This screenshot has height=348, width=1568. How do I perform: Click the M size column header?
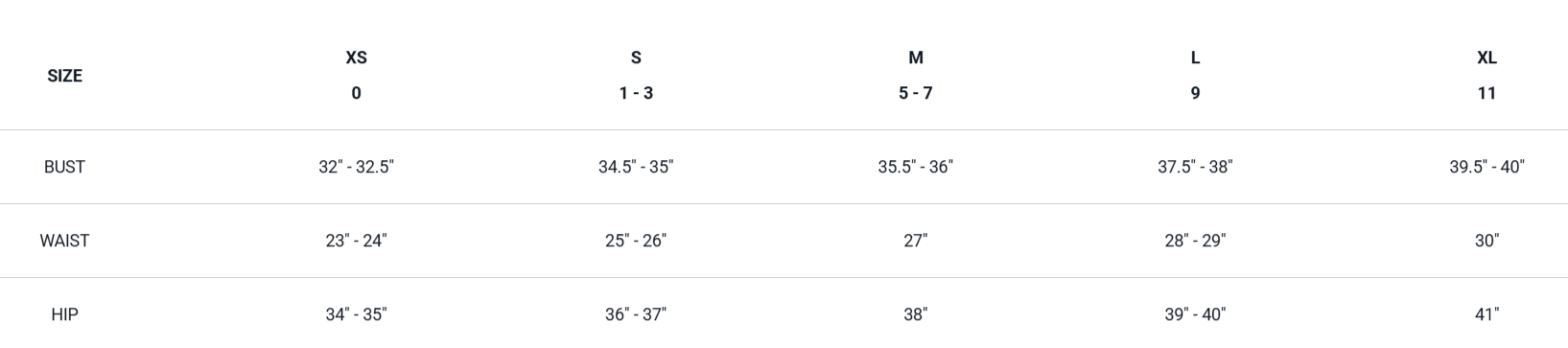coord(916,75)
